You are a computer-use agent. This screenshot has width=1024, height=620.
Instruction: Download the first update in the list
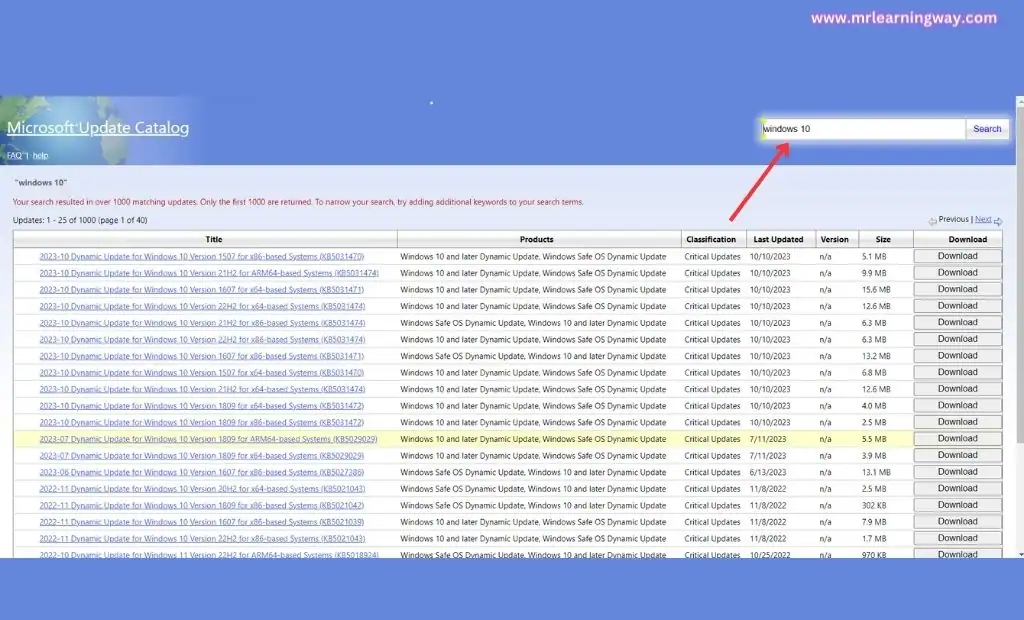957,256
